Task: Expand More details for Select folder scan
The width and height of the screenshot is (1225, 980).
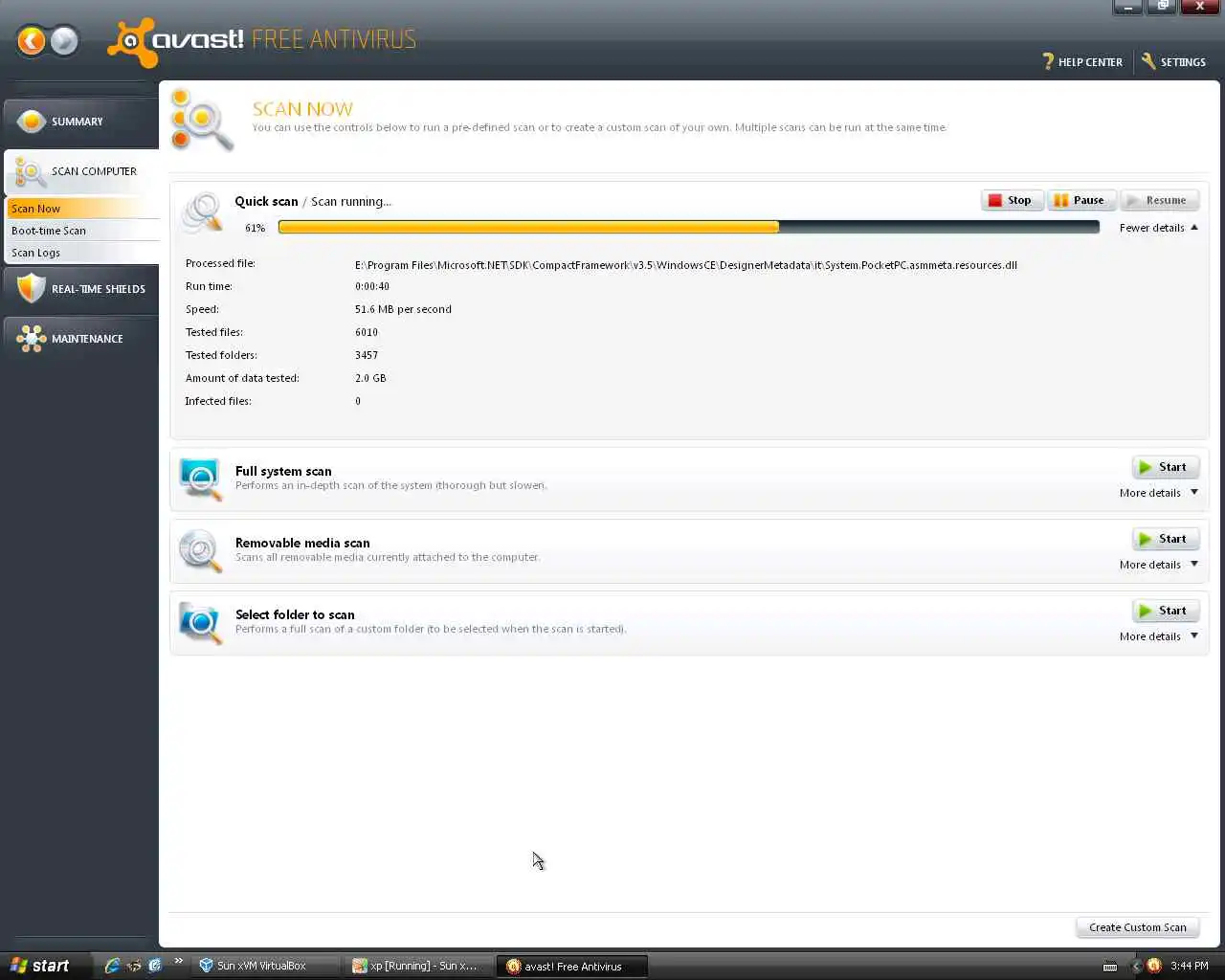Action: point(1158,636)
